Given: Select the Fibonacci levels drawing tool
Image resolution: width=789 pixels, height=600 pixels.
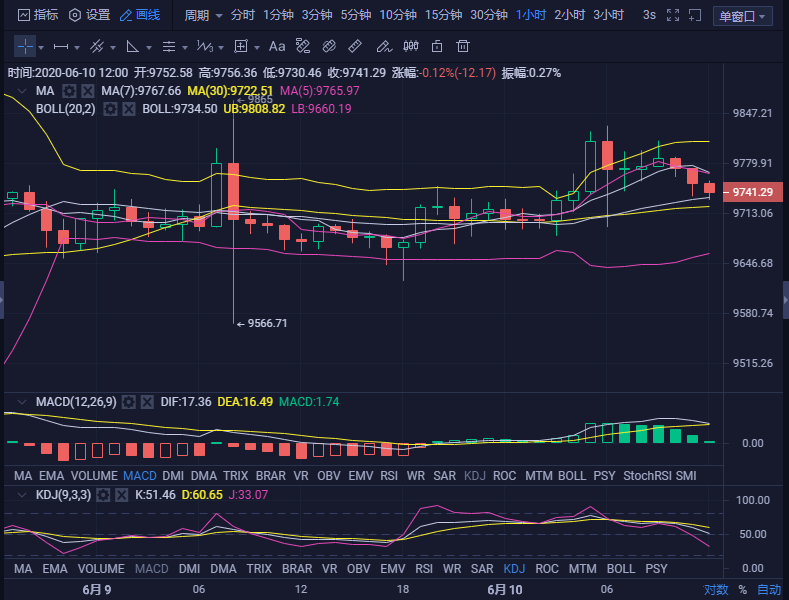Looking at the screenshot, I should click(169, 47).
